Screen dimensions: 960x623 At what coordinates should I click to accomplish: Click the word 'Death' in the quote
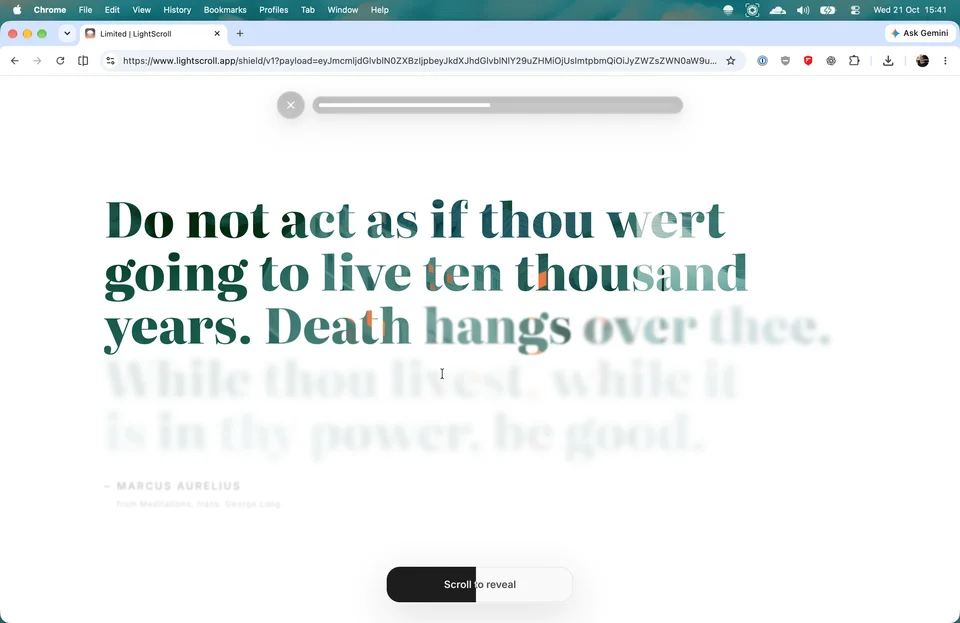pos(338,326)
